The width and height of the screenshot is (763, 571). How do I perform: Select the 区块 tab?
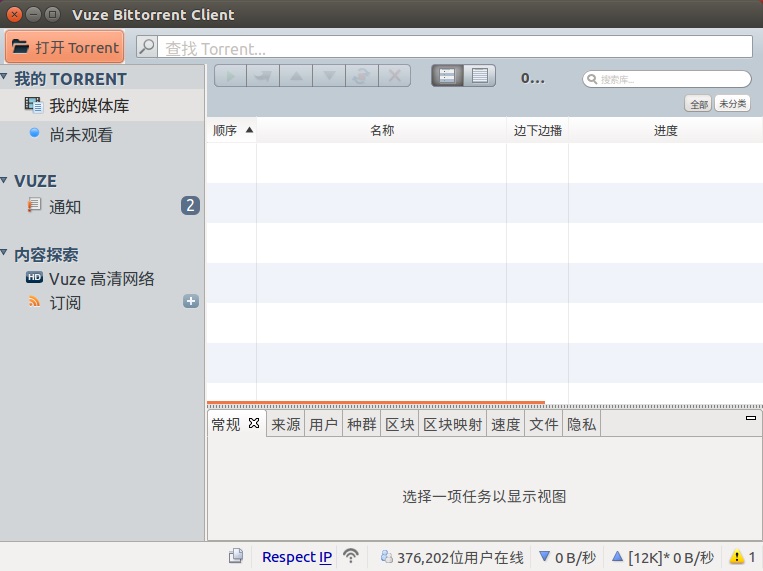pyautogui.click(x=400, y=424)
